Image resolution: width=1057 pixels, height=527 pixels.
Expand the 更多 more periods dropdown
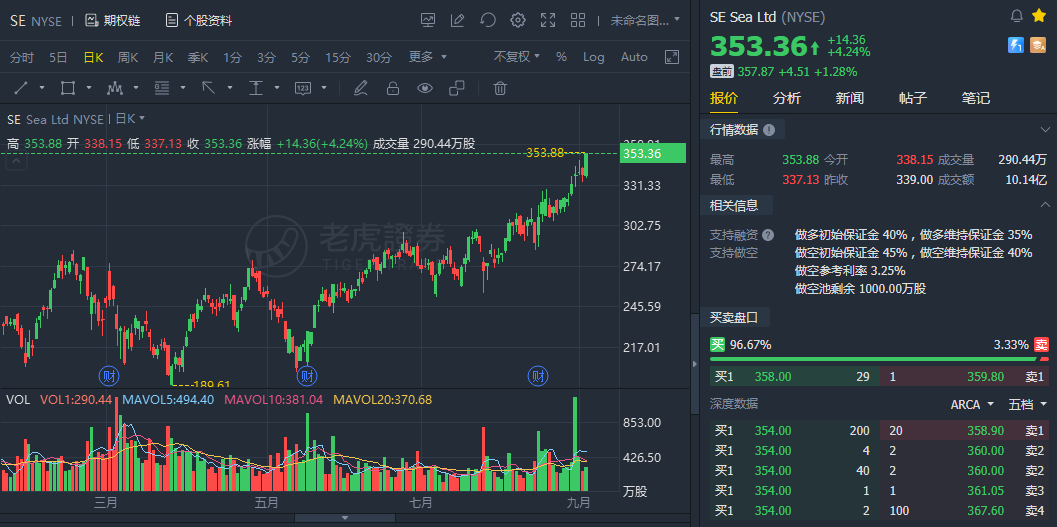pos(427,57)
